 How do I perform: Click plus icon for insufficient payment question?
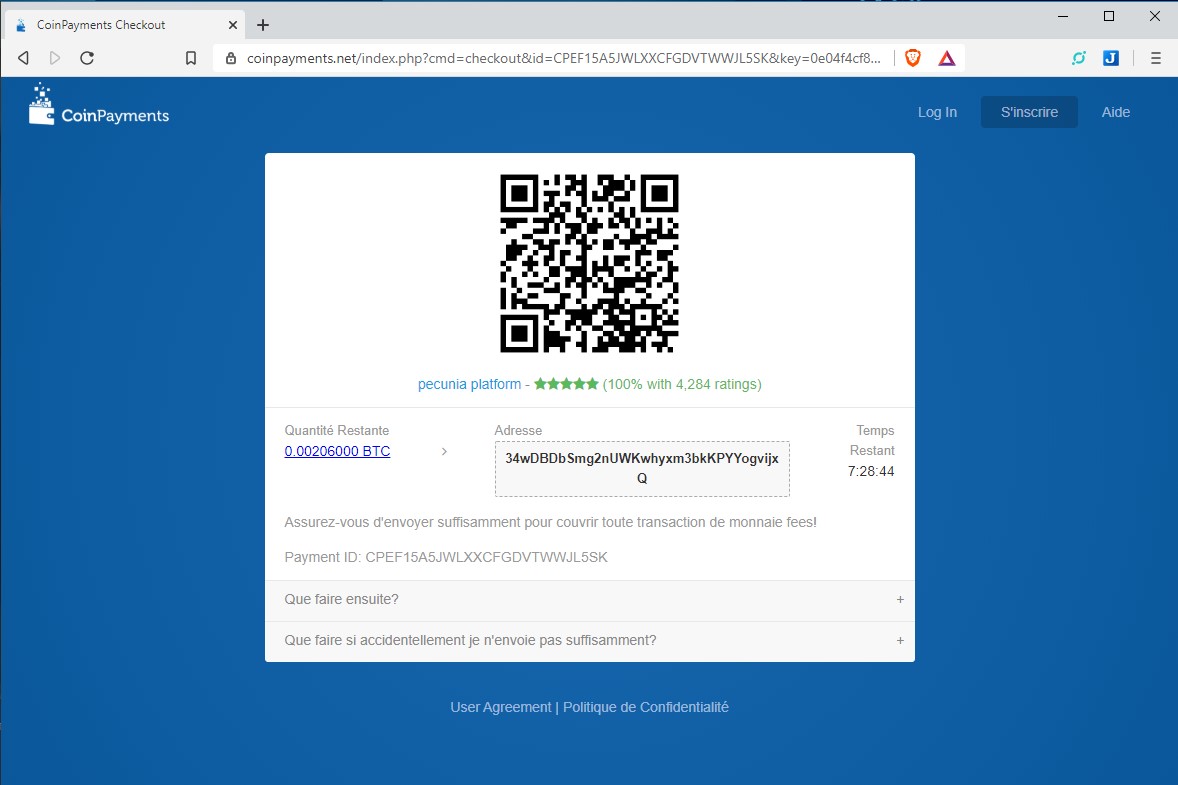(x=900, y=641)
